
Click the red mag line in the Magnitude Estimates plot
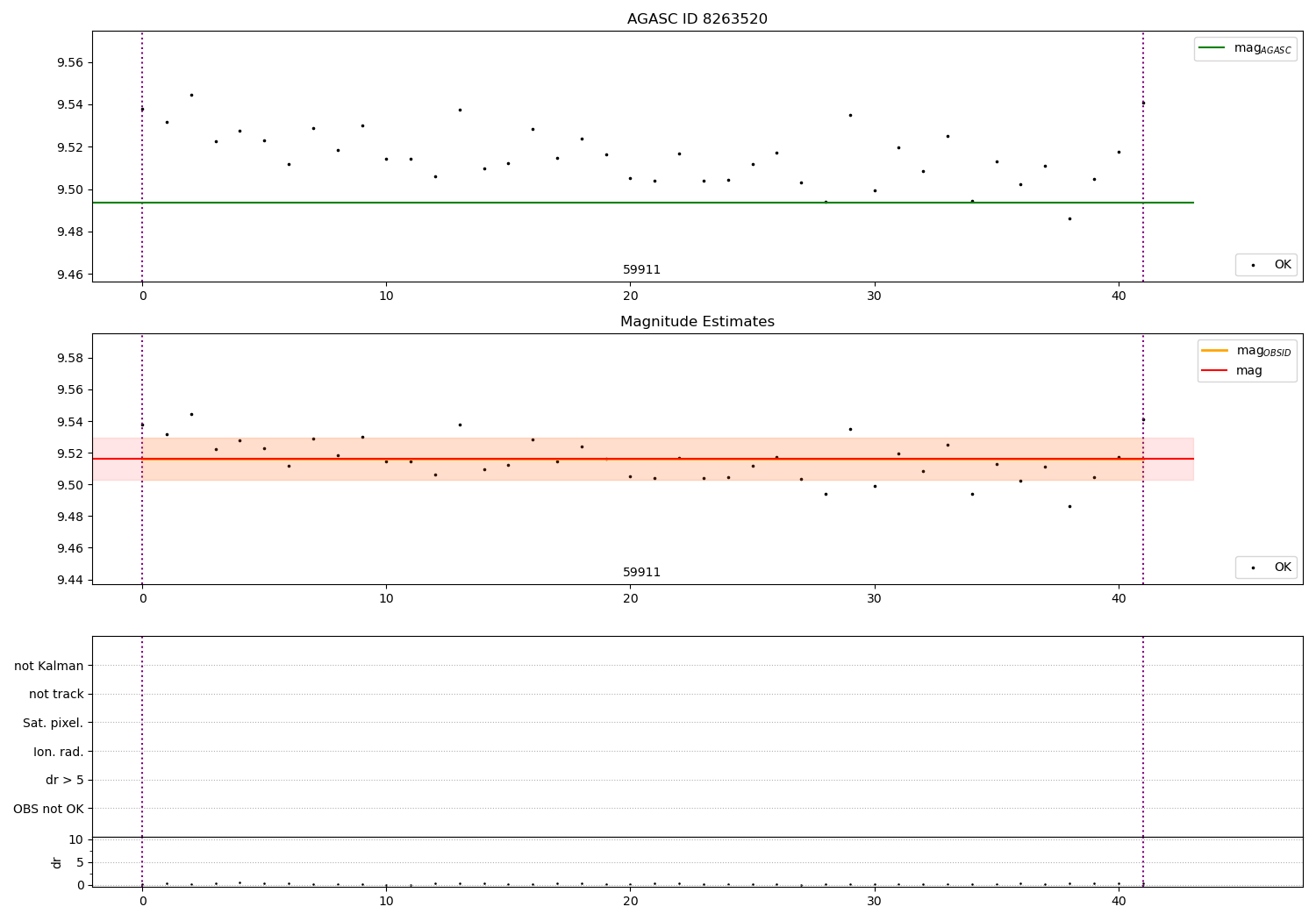[x=642, y=459]
